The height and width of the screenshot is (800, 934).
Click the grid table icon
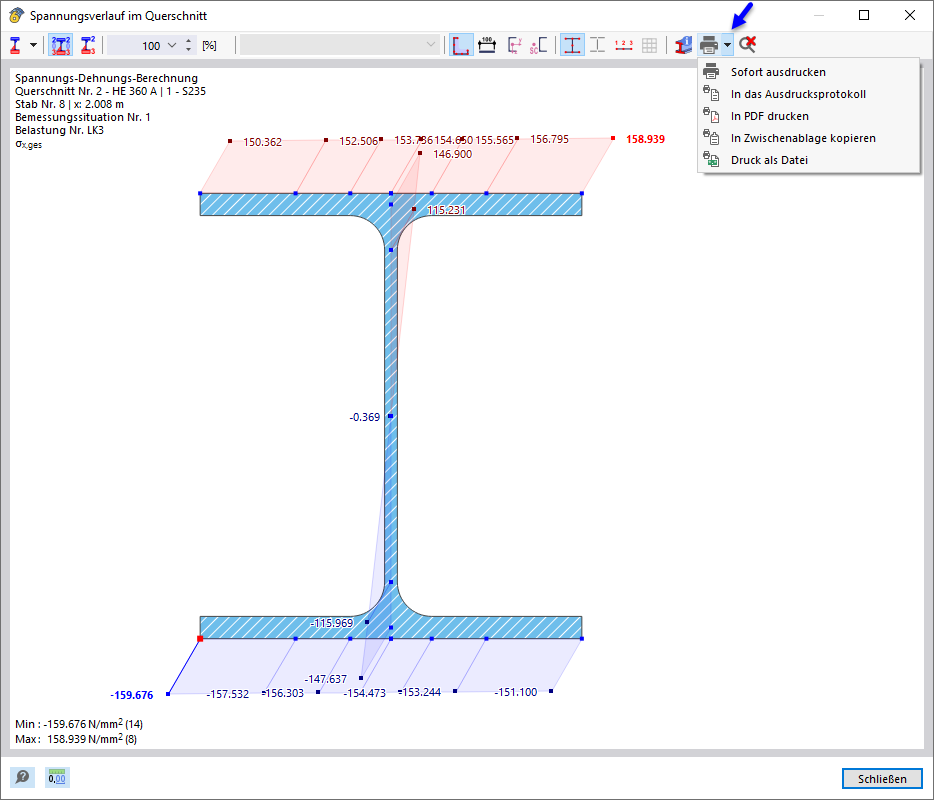649,45
